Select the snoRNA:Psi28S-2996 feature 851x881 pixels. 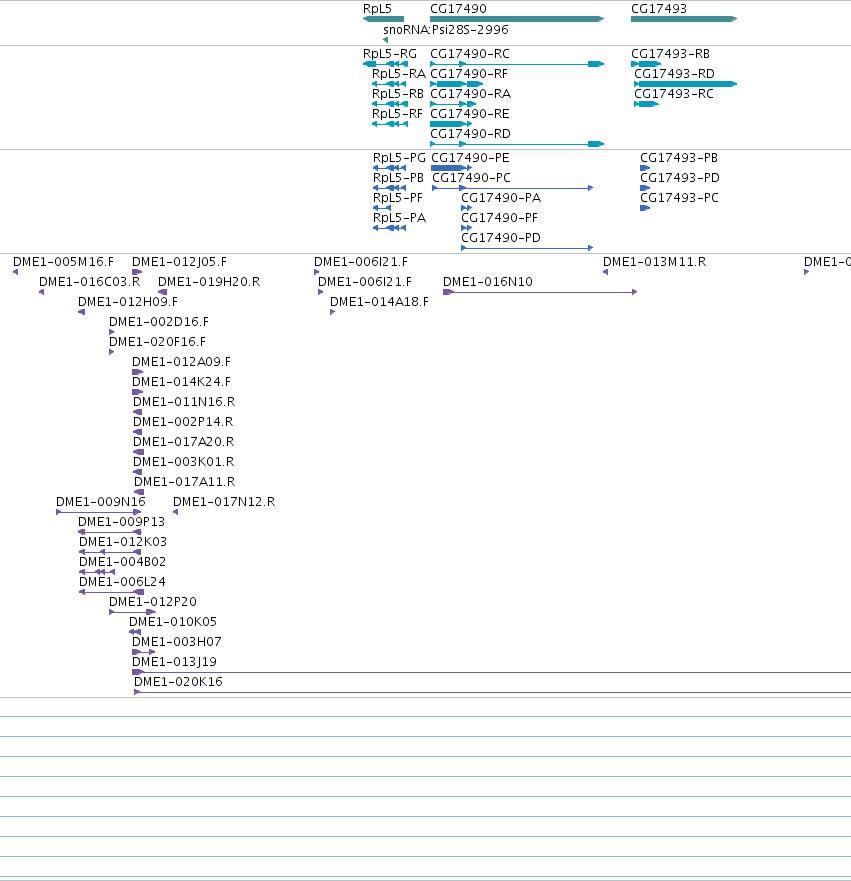[385, 40]
